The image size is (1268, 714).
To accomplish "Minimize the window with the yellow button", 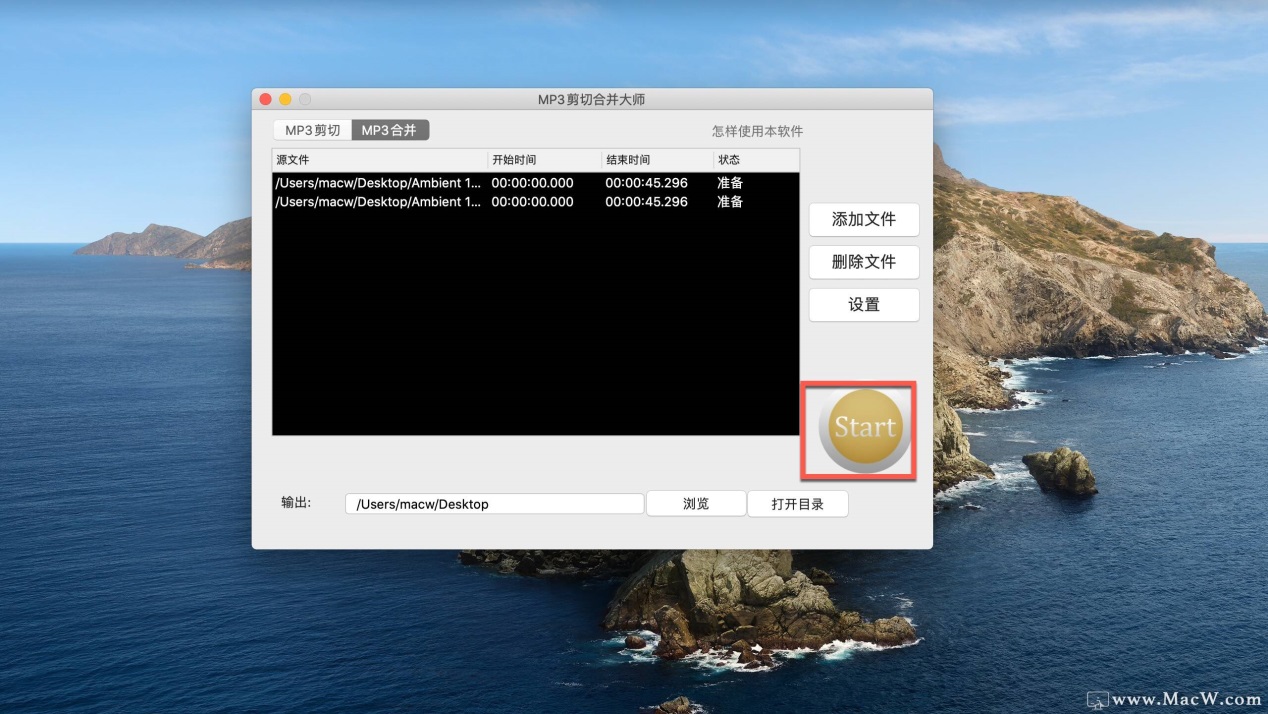I will [285, 99].
